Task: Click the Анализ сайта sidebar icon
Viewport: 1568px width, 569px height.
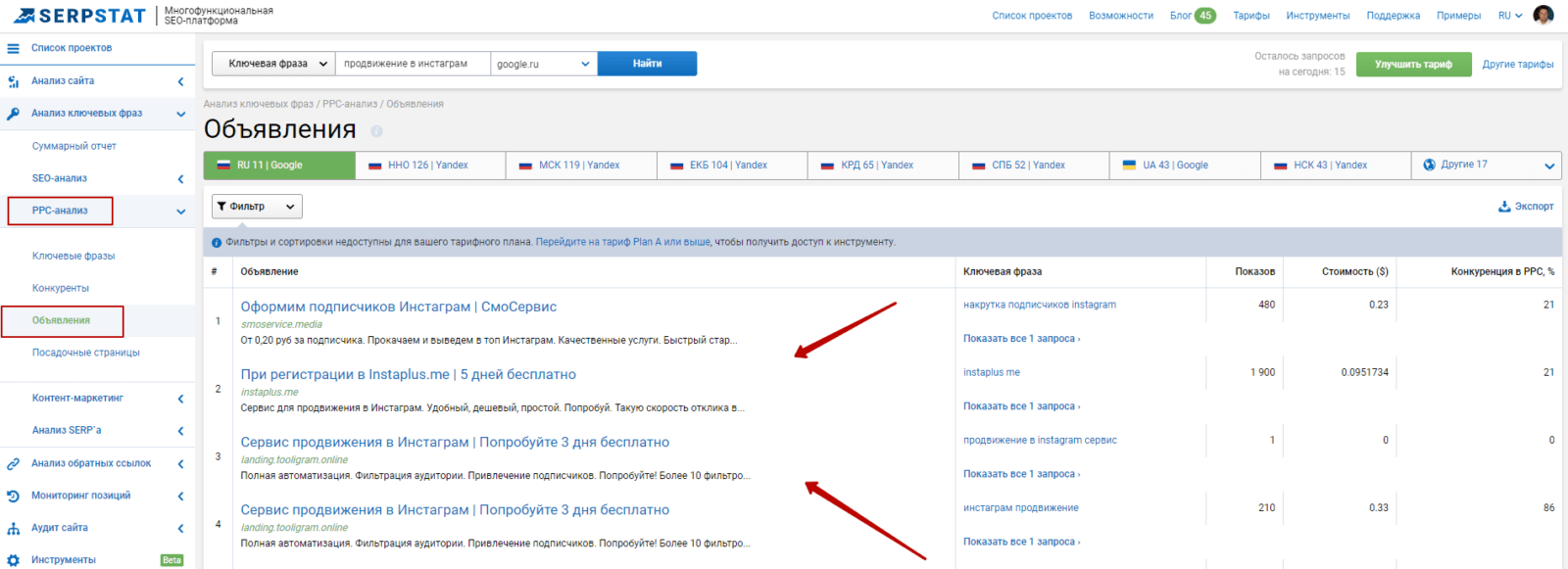Action: pyautogui.click(x=13, y=81)
